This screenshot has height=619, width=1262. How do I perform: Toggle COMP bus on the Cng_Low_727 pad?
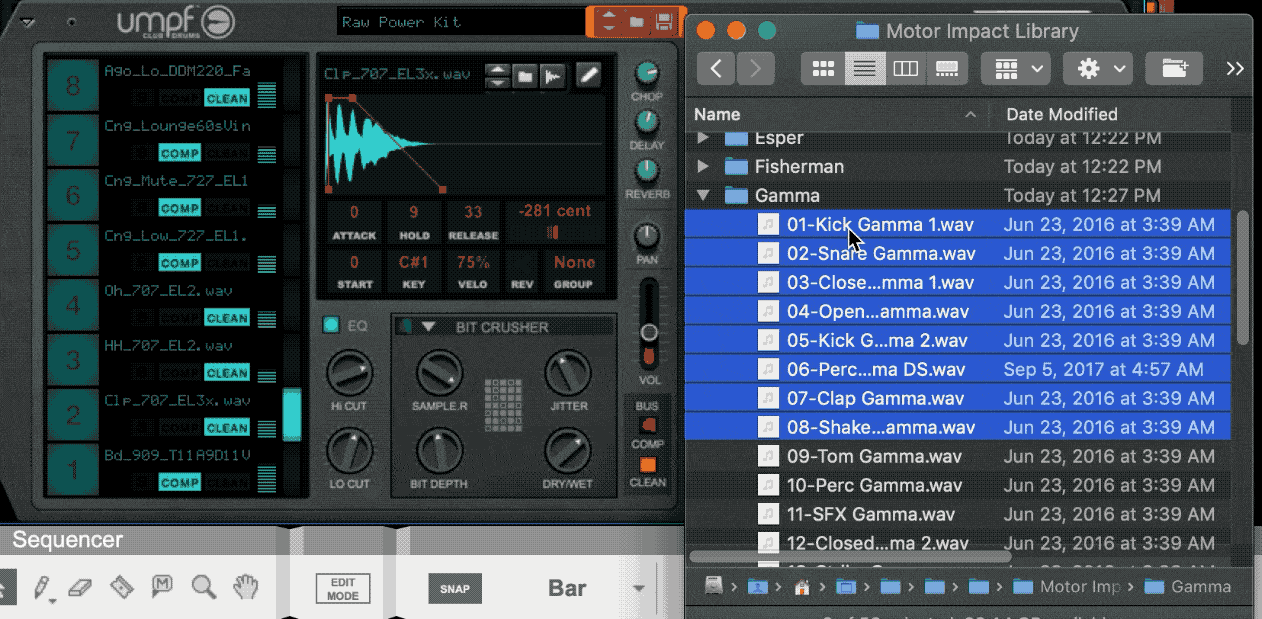coord(180,263)
